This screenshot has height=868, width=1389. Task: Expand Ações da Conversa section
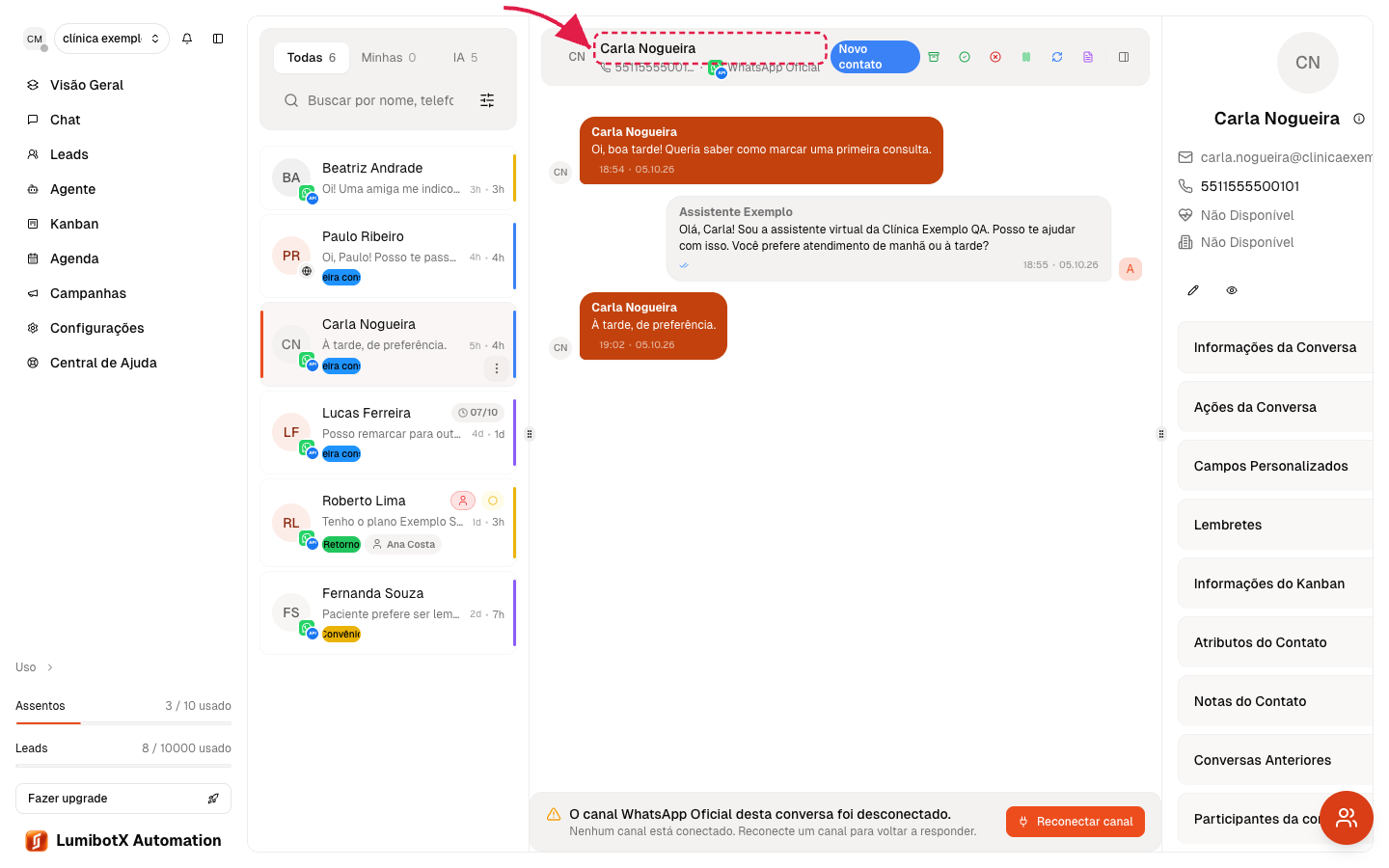pyautogui.click(x=1275, y=407)
